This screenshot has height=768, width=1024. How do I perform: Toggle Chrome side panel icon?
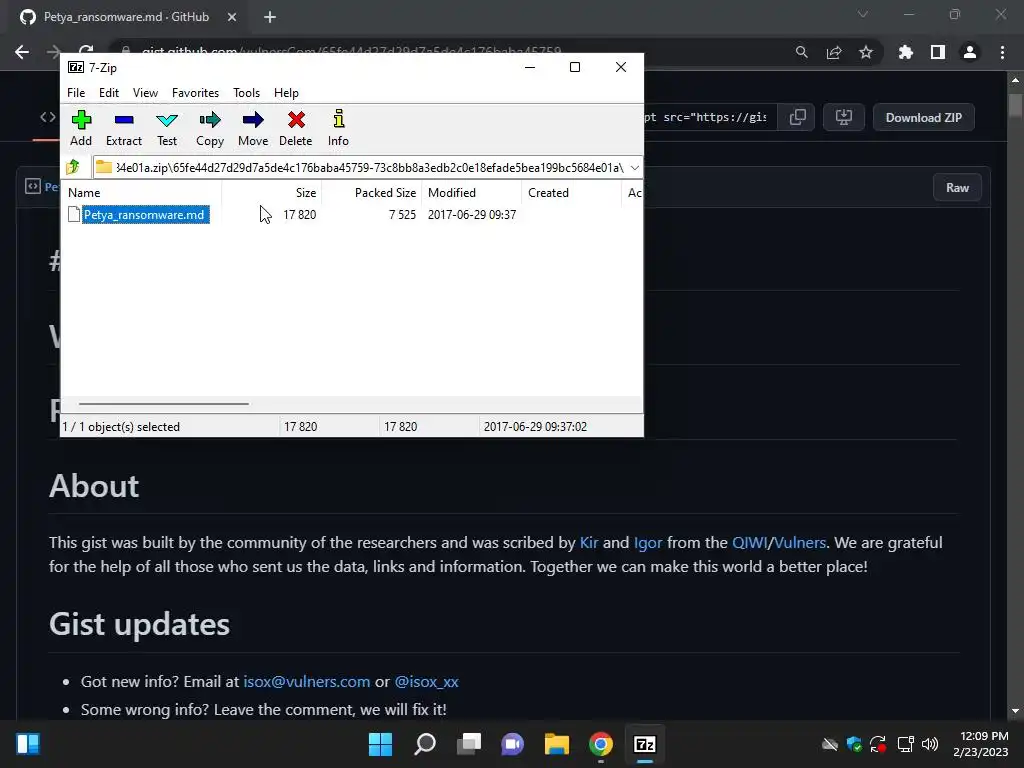pos(938,52)
